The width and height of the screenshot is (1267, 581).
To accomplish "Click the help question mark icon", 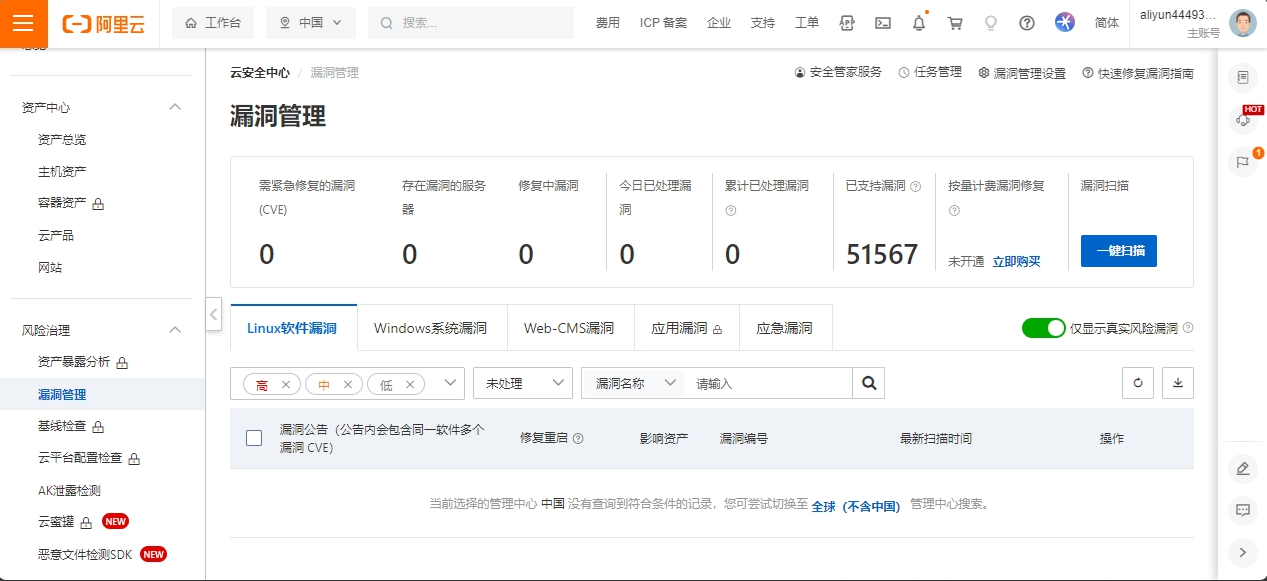I will click(x=1026, y=22).
